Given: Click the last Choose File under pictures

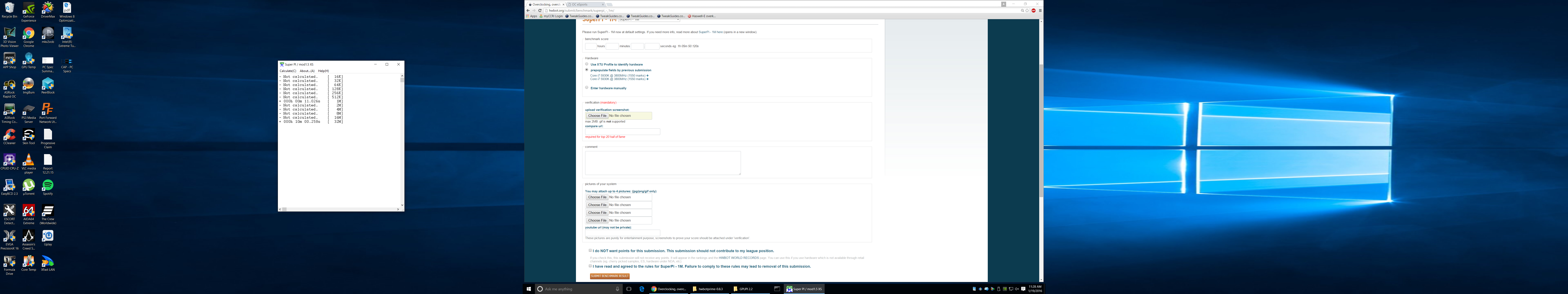Looking at the screenshot, I should (597, 220).
